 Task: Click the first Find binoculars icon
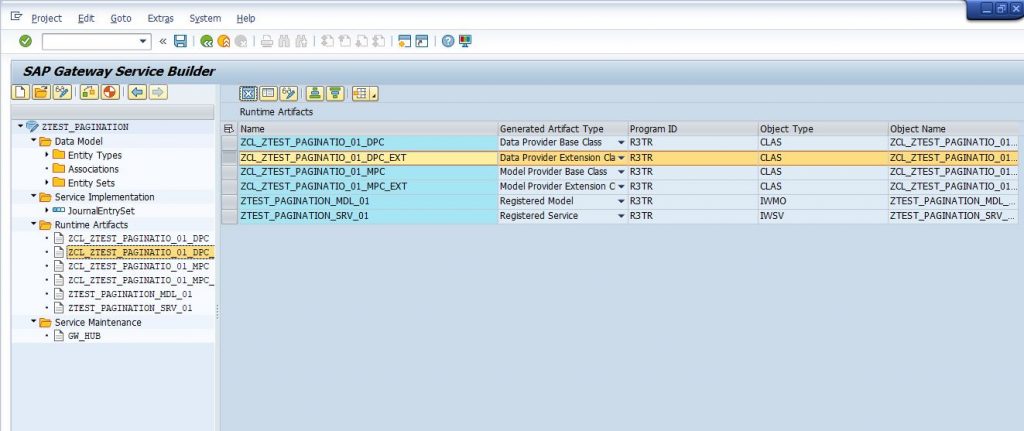284,41
